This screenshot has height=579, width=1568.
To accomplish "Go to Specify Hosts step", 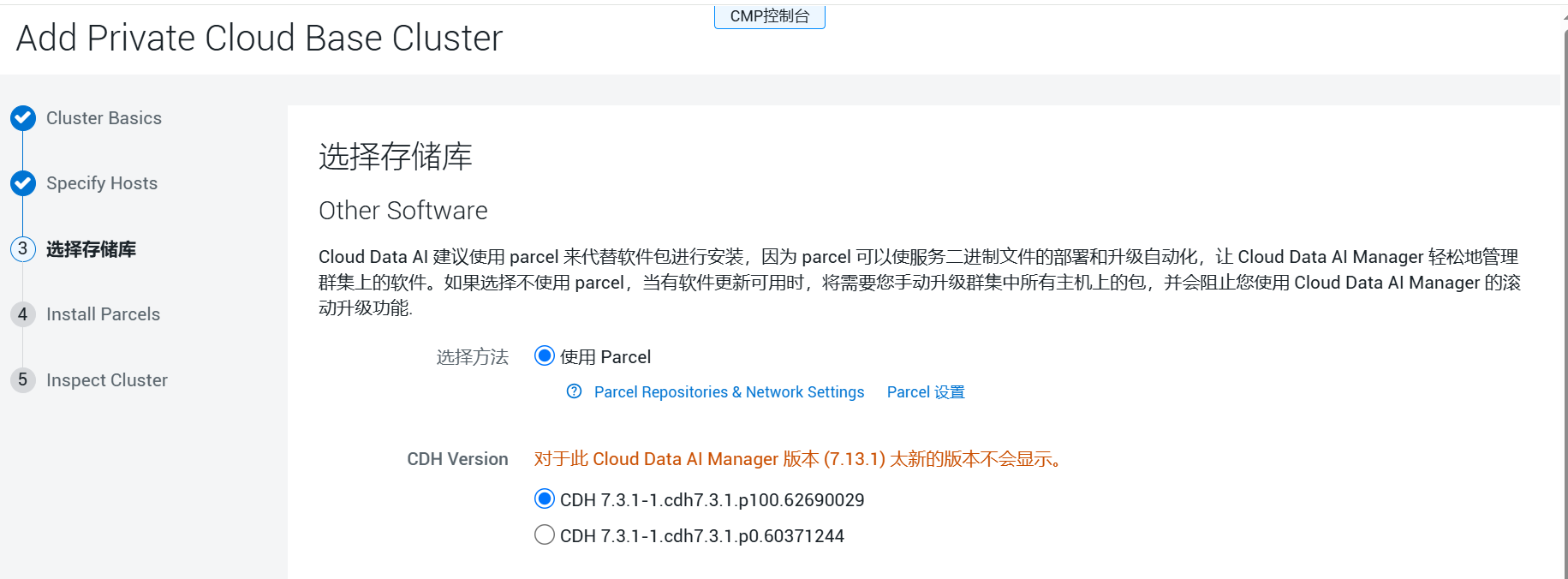I will point(102,183).
